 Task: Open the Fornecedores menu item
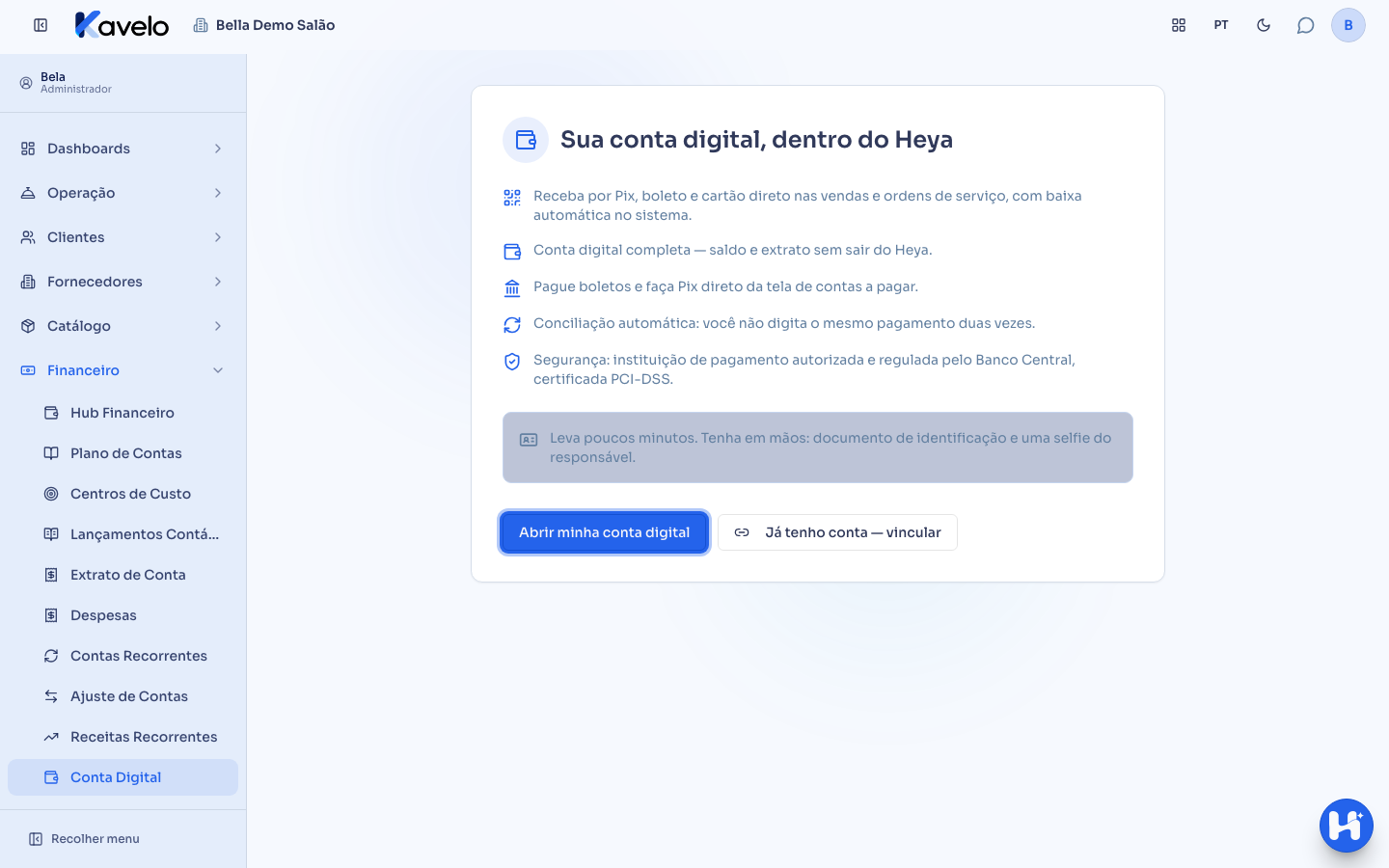click(123, 282)
